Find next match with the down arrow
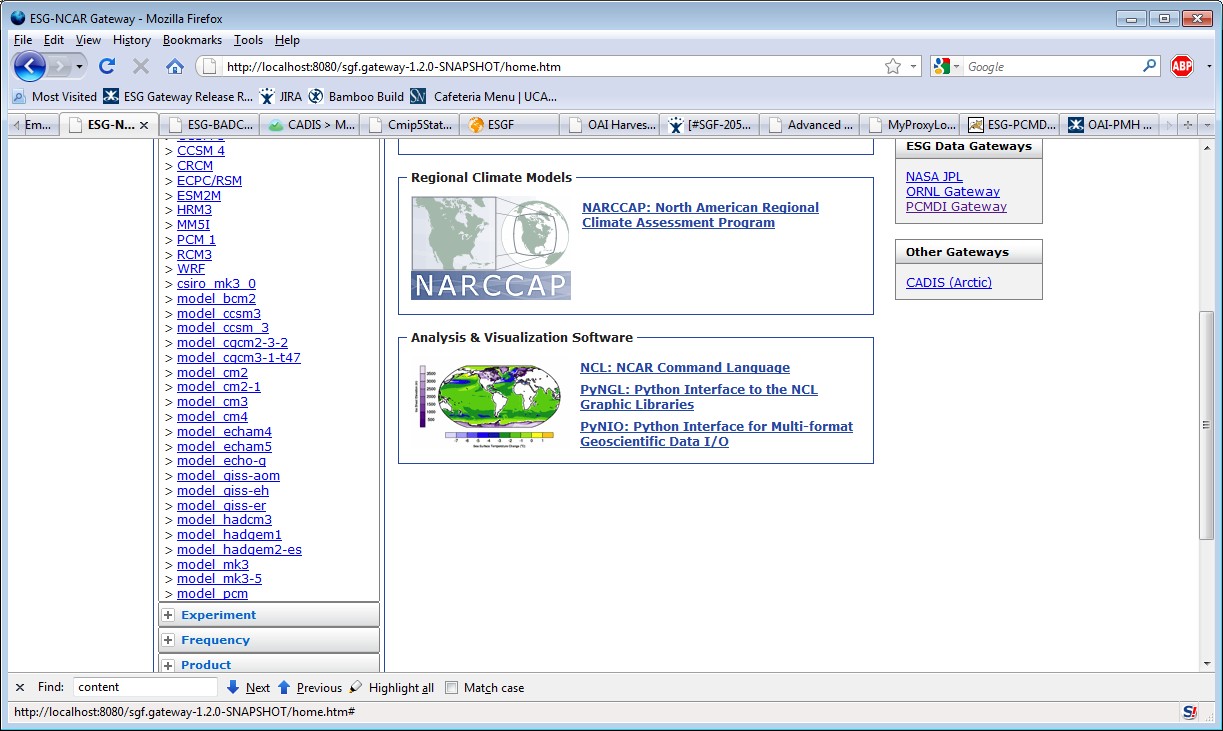The width and height of the screenshot is (1223, 731). [x=233, y=687]
